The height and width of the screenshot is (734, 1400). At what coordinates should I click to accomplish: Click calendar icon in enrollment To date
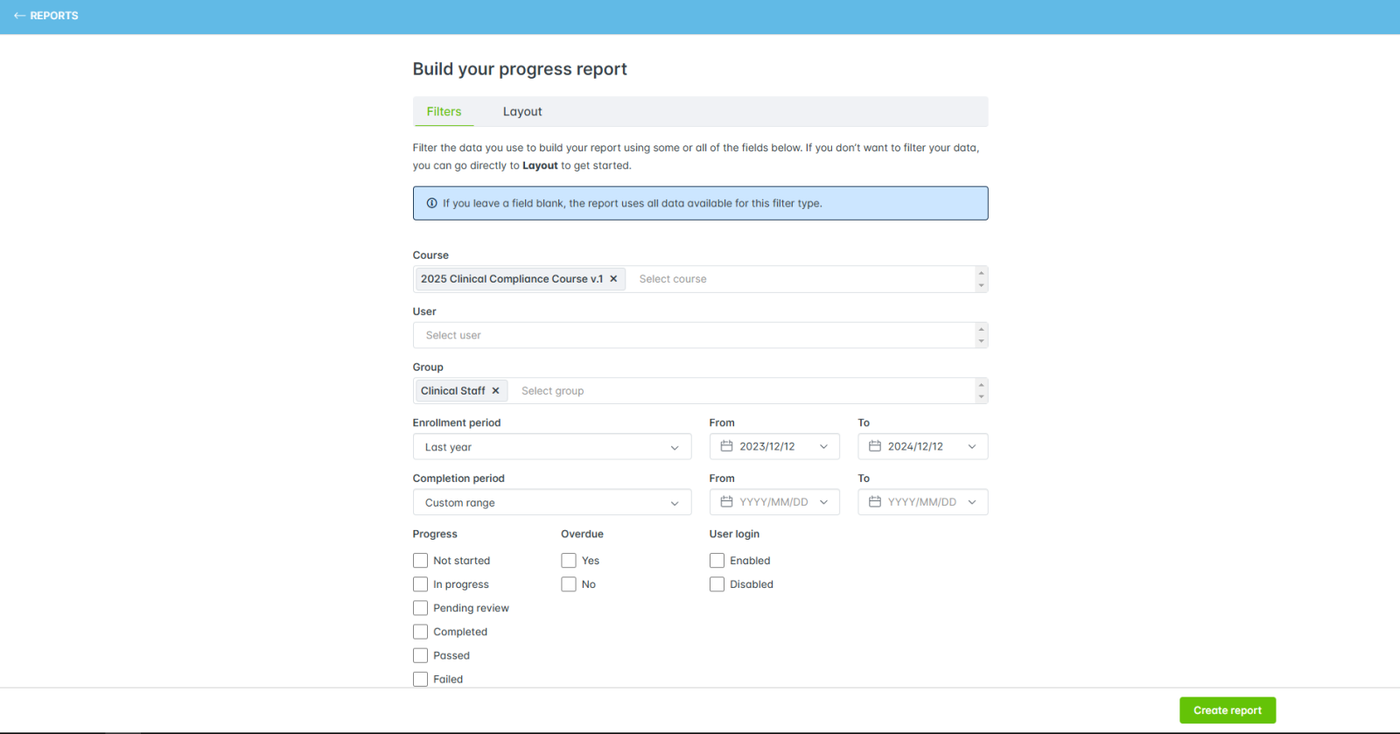tap(875, 447)
